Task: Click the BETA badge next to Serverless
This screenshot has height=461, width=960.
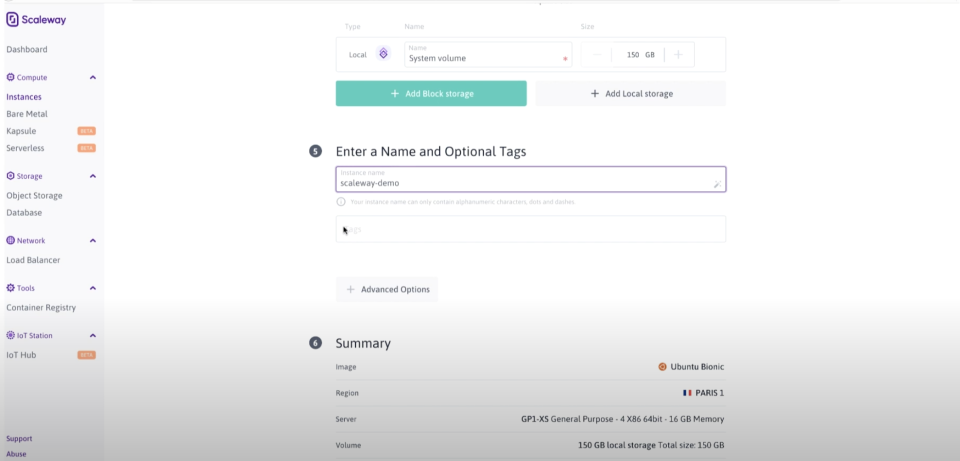Action: (86, 148)
